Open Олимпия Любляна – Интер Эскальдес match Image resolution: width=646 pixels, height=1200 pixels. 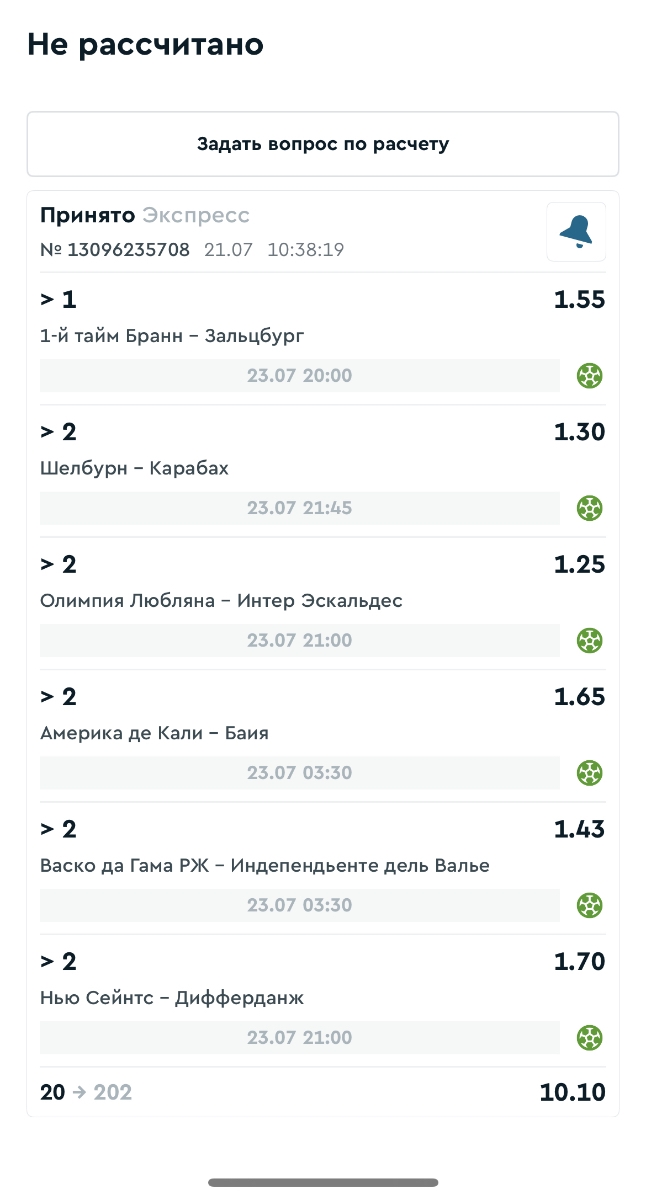click(x=221, y=601)
